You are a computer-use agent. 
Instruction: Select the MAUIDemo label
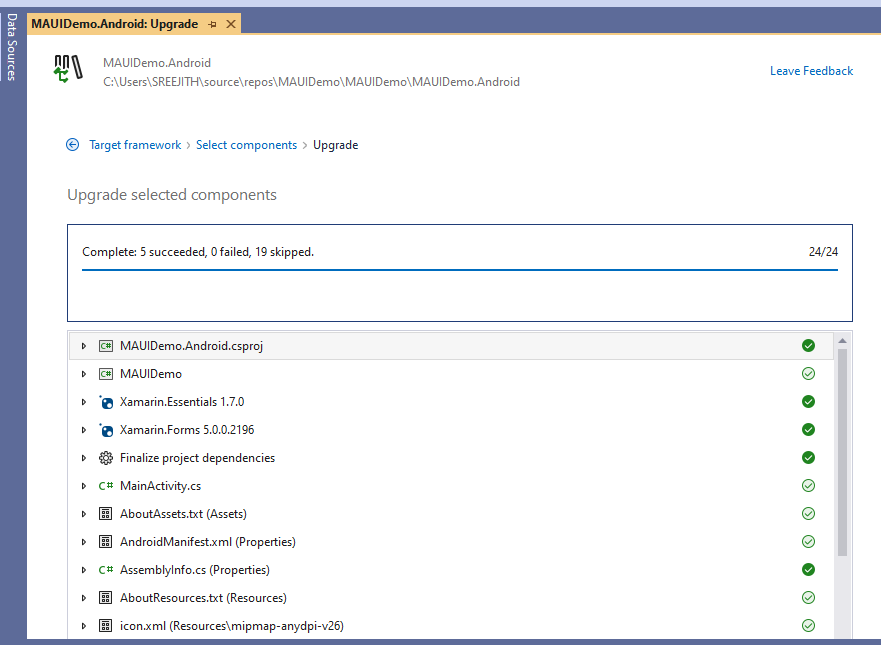point(151,374)
